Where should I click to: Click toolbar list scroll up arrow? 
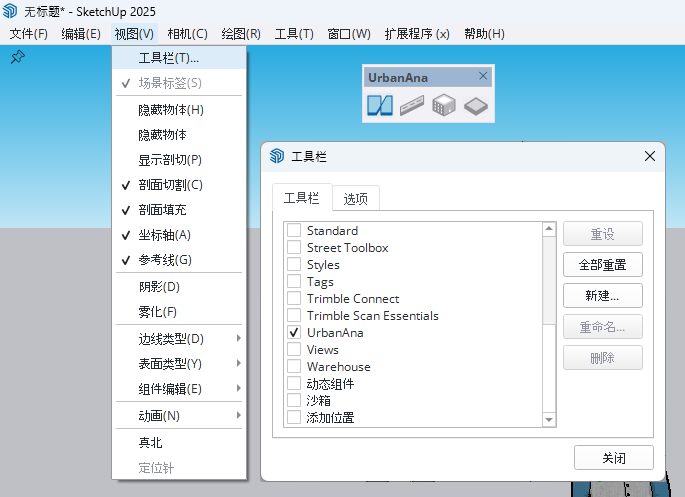(549, 229)
